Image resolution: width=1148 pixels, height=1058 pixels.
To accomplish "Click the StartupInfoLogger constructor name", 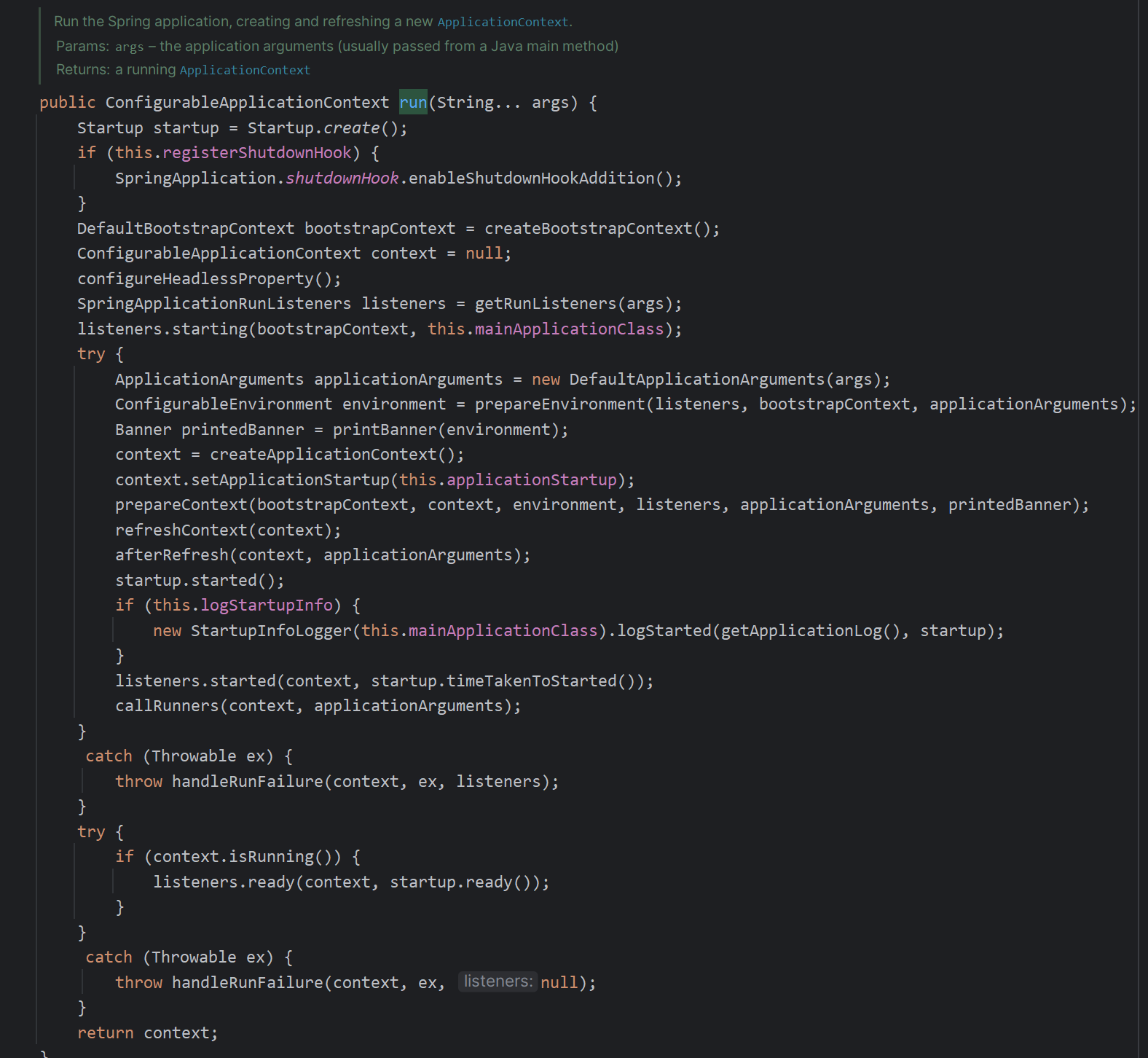I will click(x=271, y=631).
